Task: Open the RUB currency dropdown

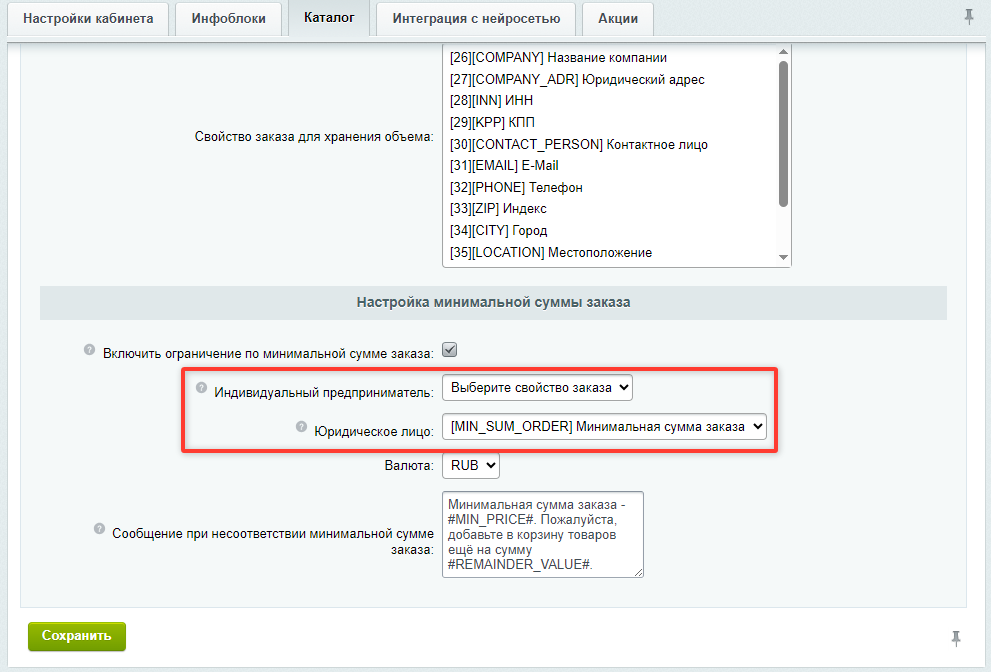Action: [x=471, y=465]
